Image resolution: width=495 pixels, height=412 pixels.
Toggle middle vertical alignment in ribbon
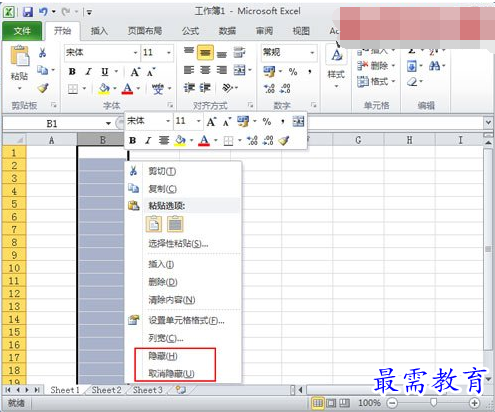click(x=205, y=53)
